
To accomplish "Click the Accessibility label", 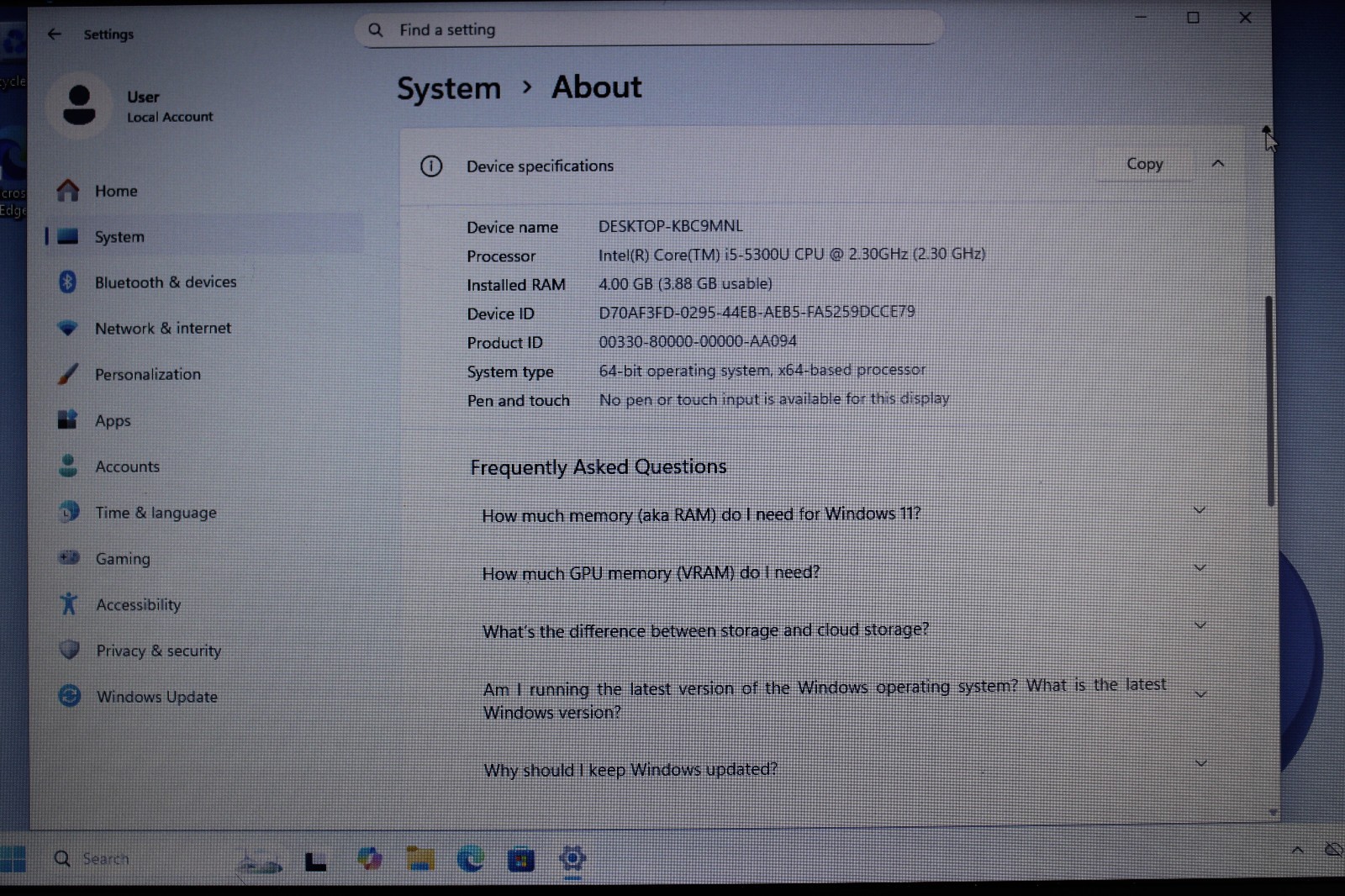I will tap(138, 604).
